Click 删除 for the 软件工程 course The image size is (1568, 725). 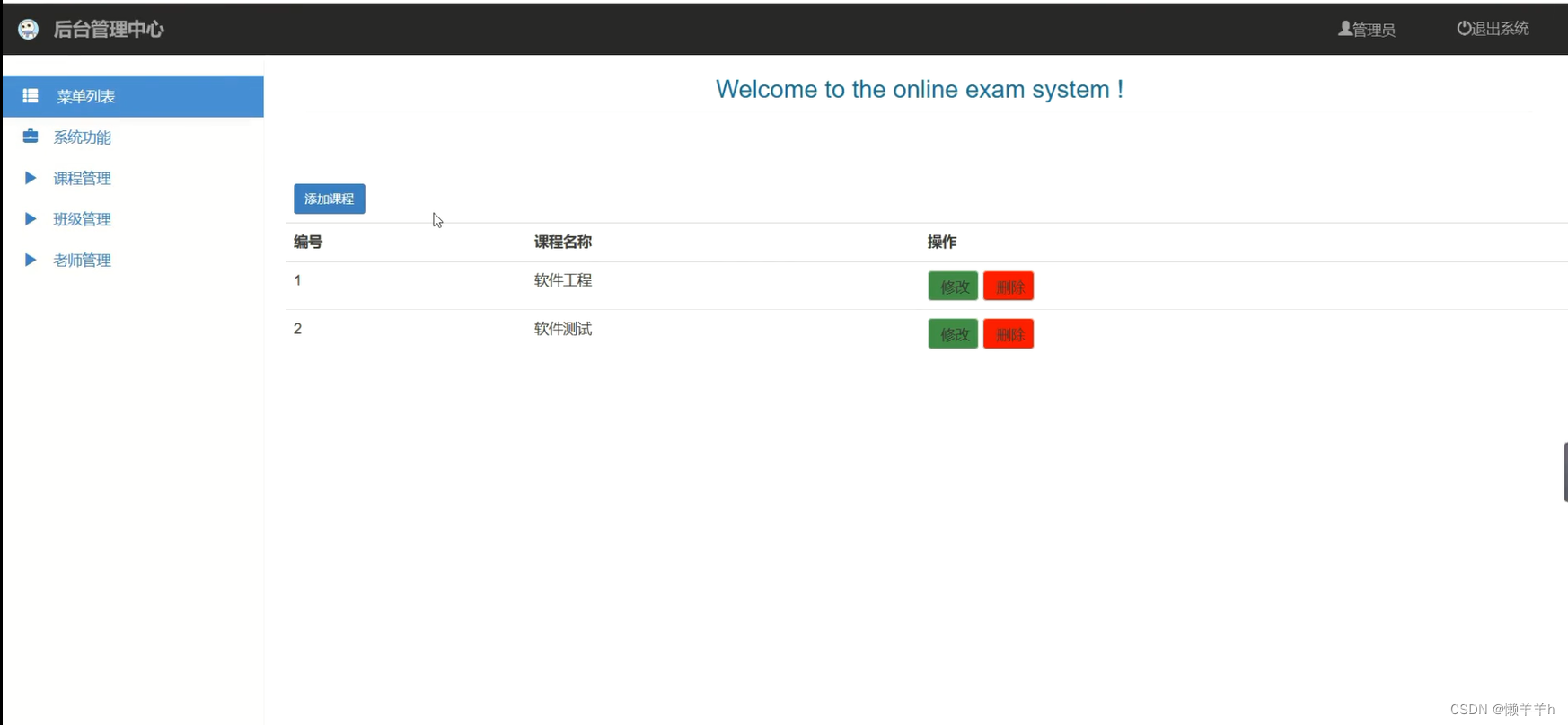click(1009, 287)
